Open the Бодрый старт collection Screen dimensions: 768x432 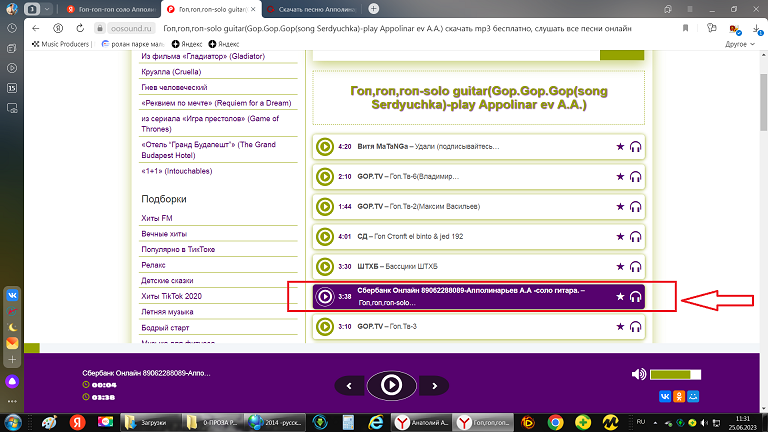tap(165, 328)
